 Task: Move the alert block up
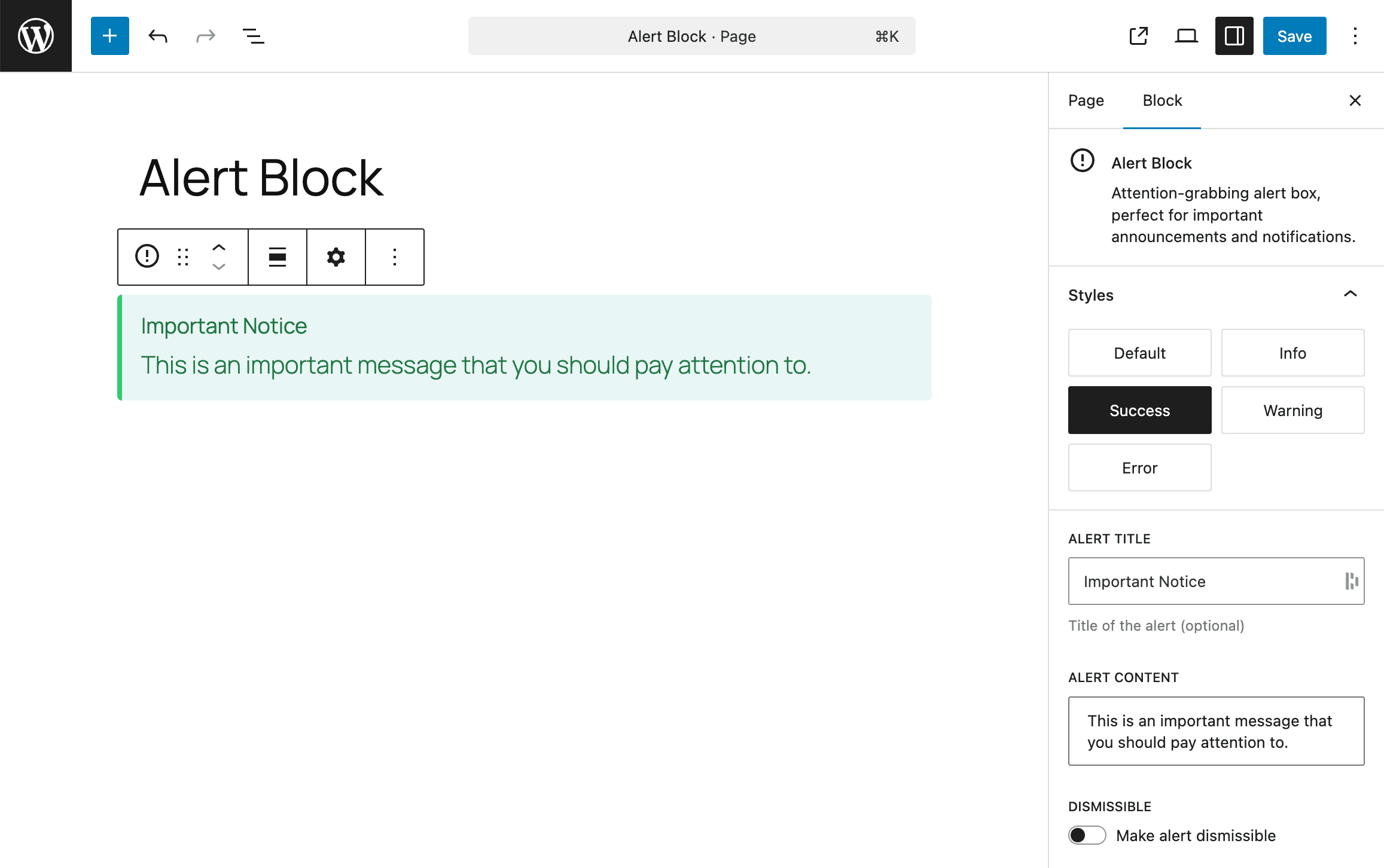[x=219, y=246]
